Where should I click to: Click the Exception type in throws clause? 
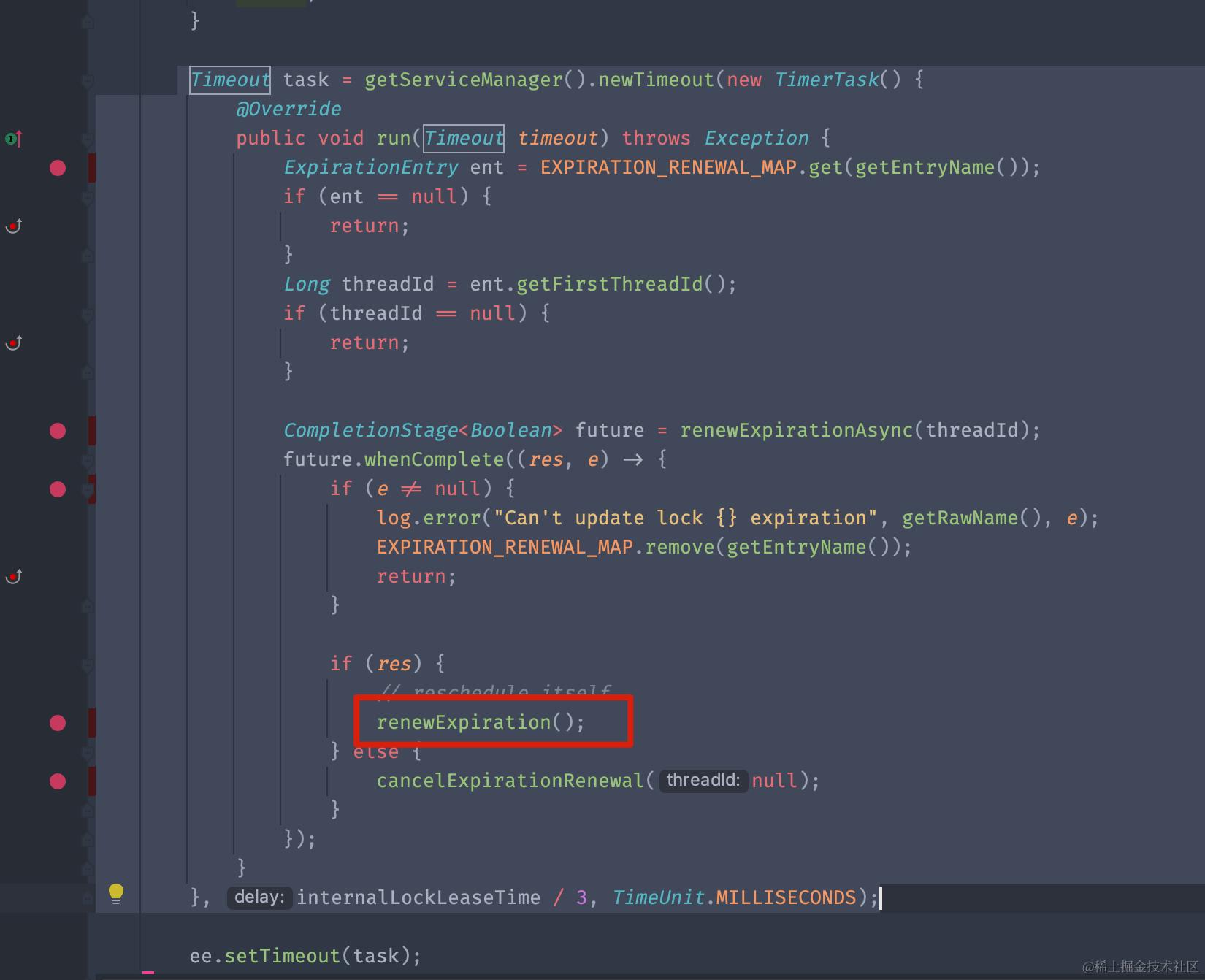click(757, 138)
